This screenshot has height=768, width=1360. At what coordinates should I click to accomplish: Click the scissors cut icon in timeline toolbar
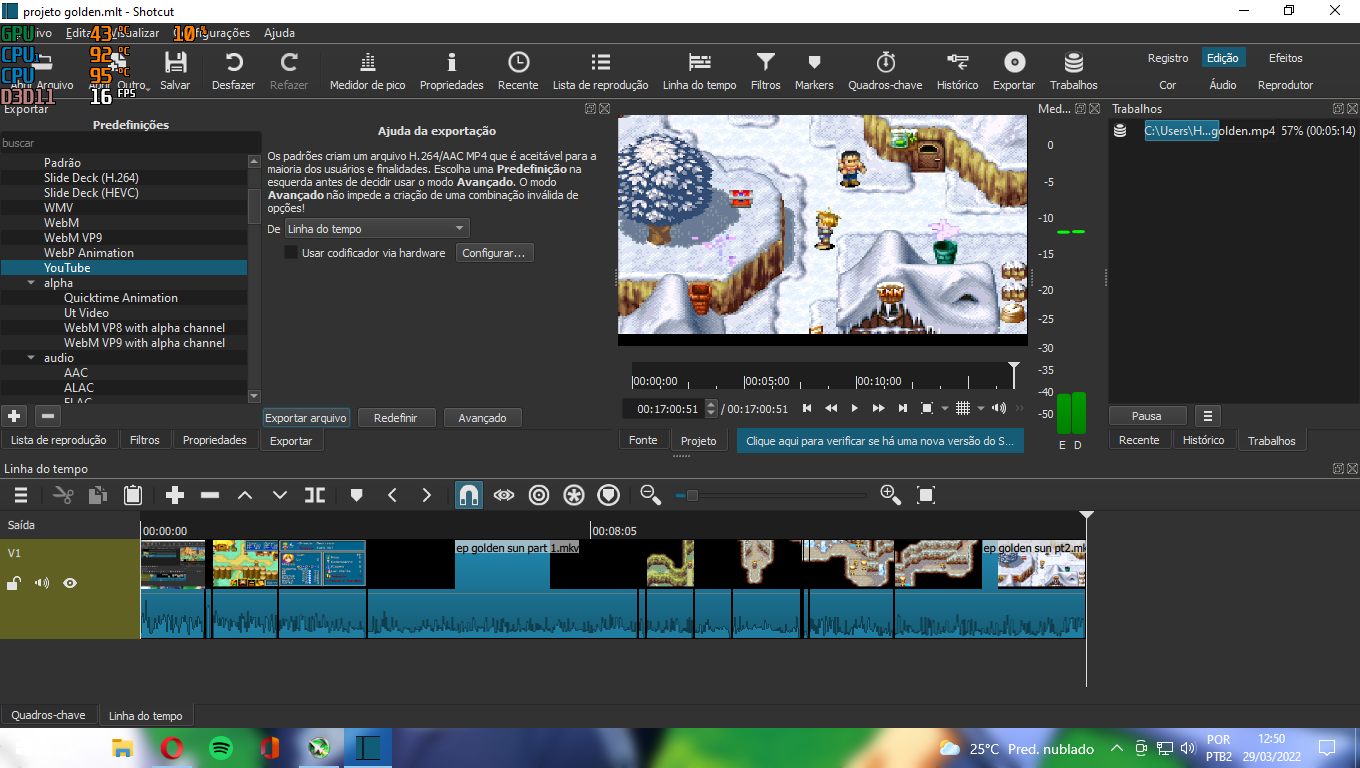click(64, 494)
